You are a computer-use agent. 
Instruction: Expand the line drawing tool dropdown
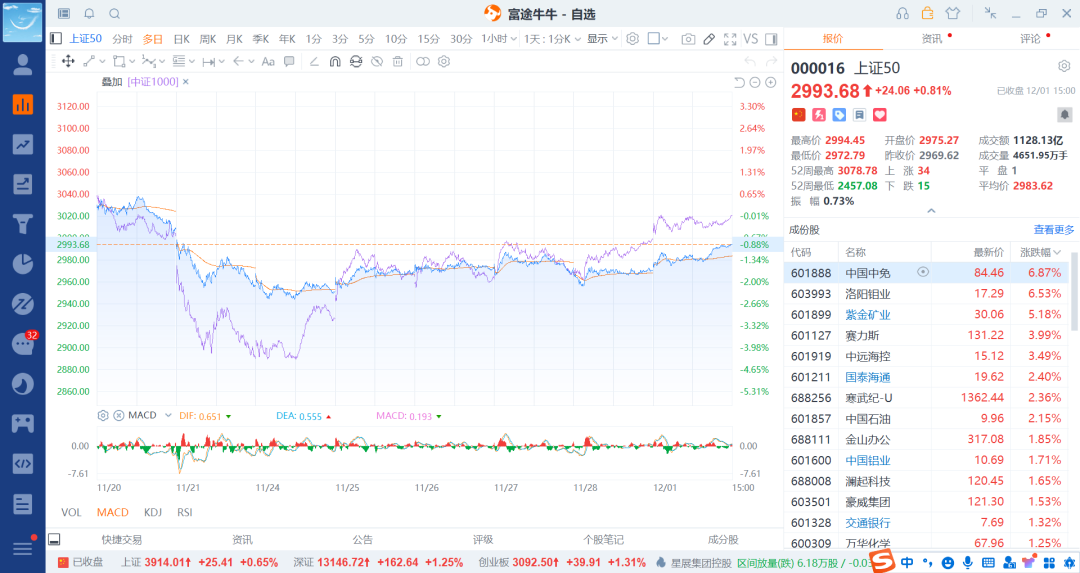click(x=103, y=61)
